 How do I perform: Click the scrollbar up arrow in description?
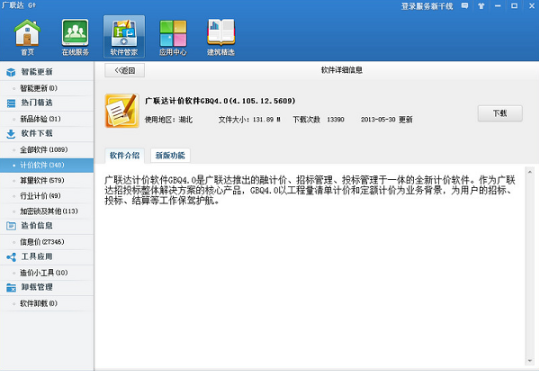(530, 172)
